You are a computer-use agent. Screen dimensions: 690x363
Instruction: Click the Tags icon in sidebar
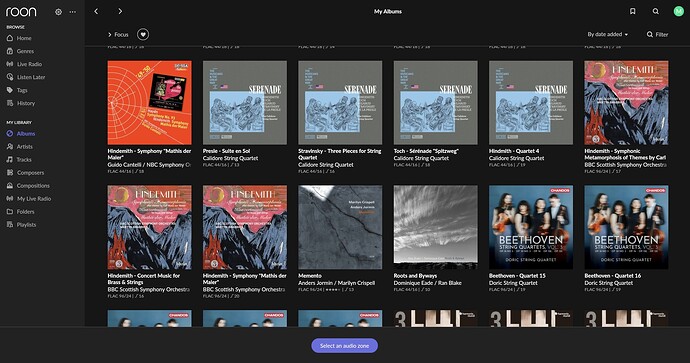(x=10, y=90)
